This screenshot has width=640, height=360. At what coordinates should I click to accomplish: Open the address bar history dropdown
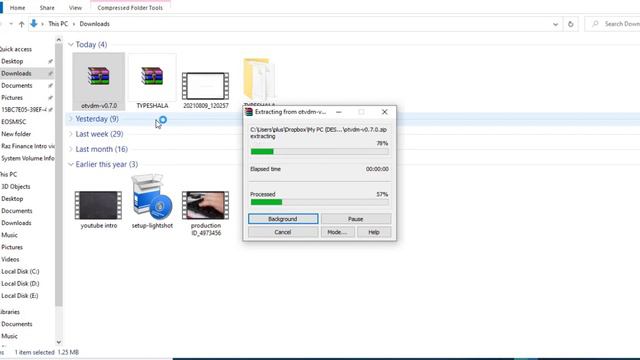pyautogui.click(x=555, y=24)
